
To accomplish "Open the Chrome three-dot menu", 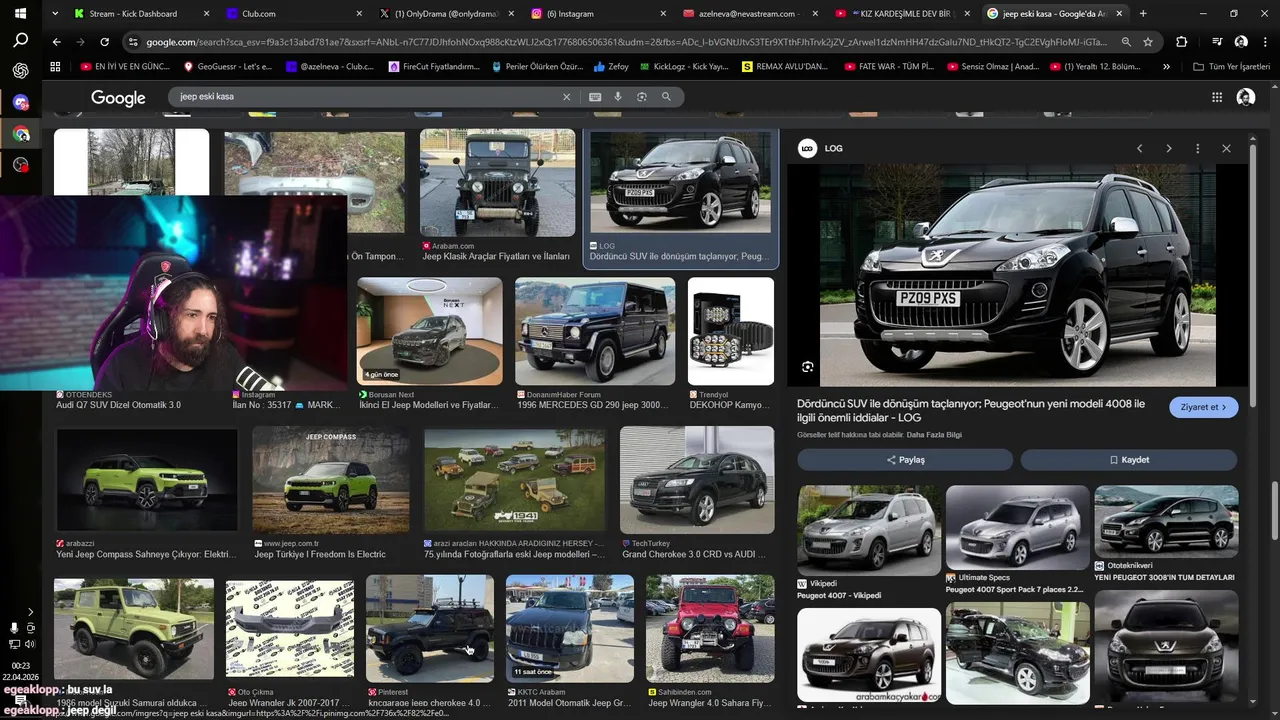I will tap(1264, 42).
